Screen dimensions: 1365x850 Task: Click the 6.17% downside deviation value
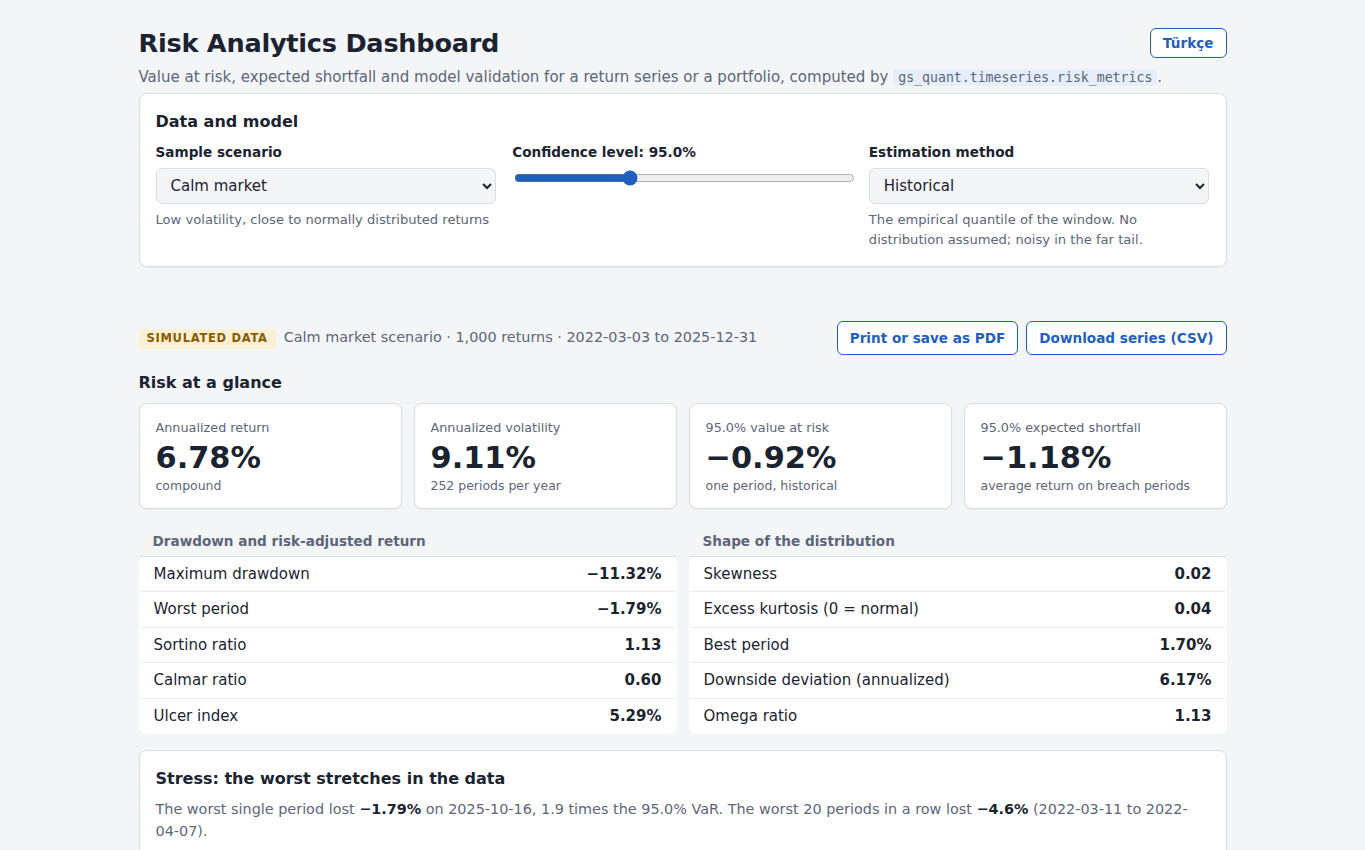(1185, 680)
